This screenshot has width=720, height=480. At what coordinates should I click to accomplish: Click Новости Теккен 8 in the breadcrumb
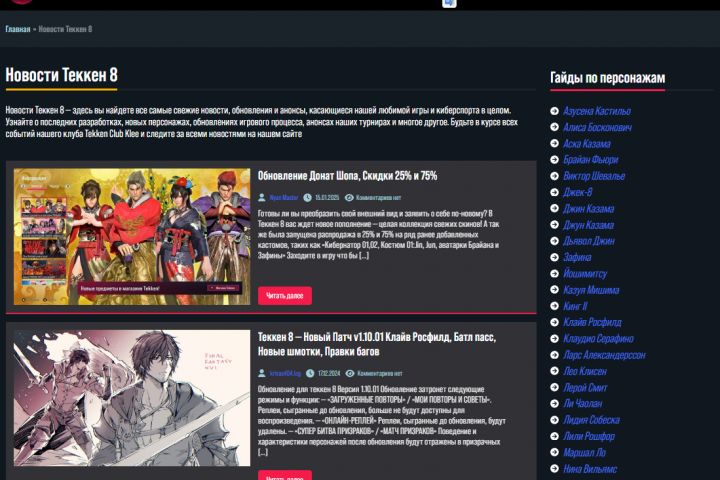[x=65, y=29]
